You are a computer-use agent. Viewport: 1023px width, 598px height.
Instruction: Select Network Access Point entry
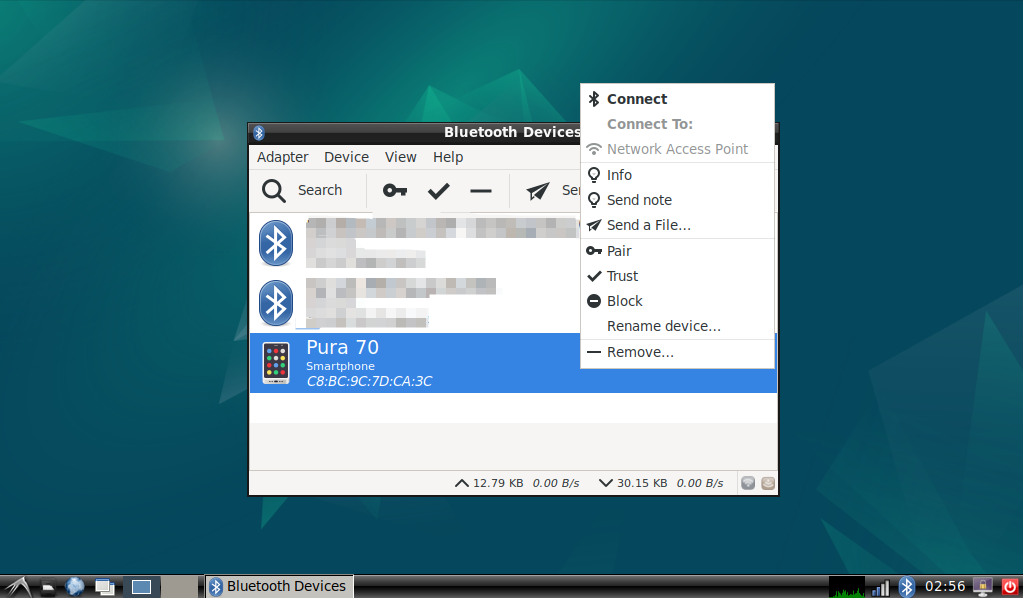click(x=677, y=149)
